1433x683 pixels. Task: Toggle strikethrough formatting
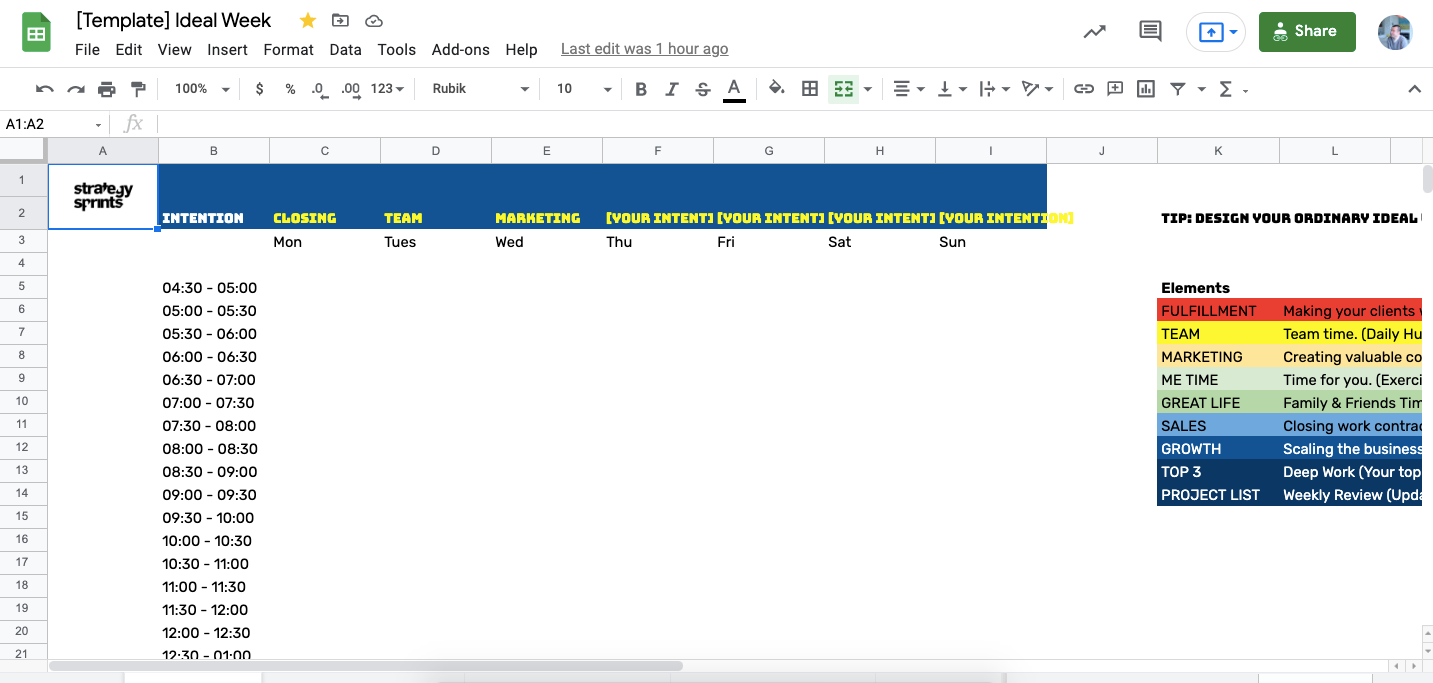[703, 89]
